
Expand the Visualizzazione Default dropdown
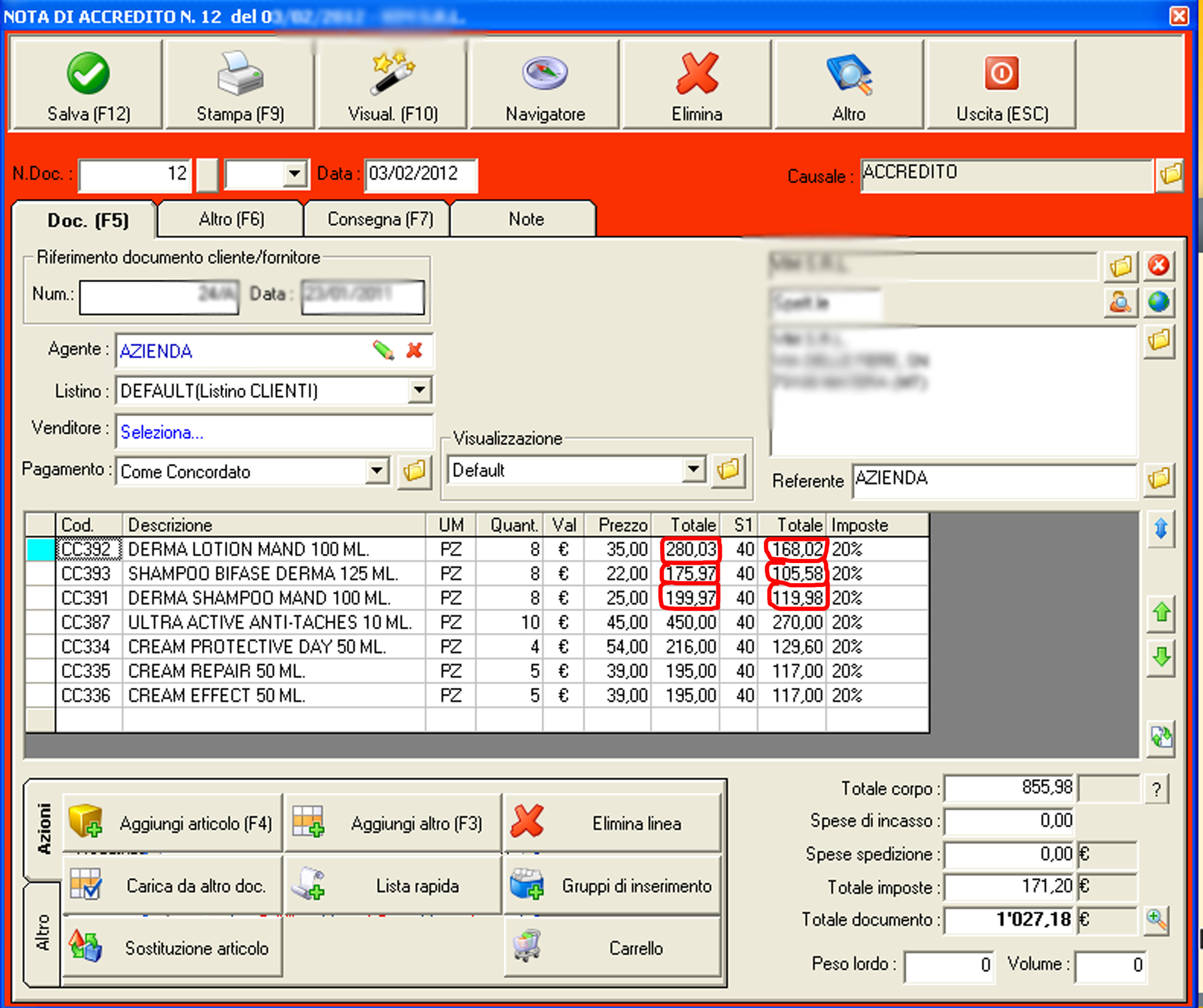693,470
